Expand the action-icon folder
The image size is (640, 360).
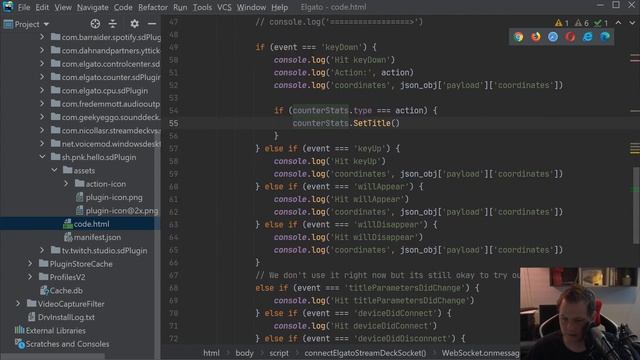[66, 184]
